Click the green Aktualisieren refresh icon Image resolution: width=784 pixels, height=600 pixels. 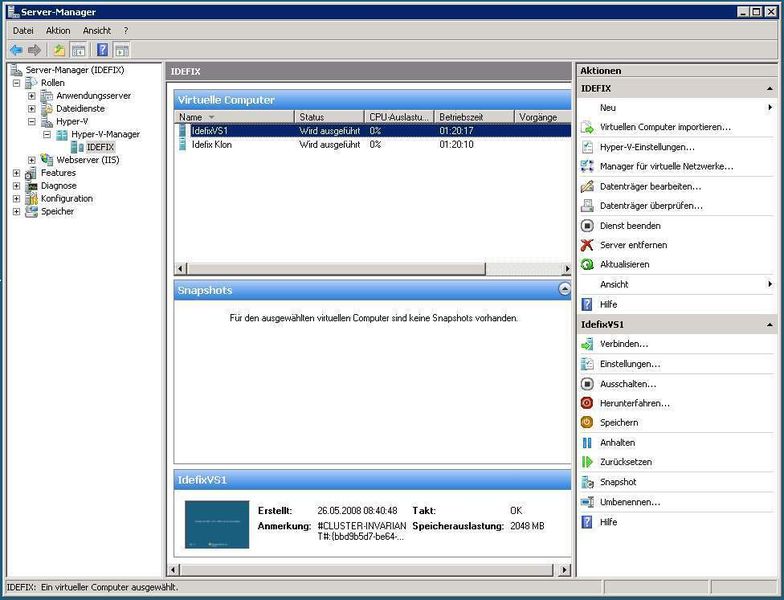pyautogui.click(x=587, y=264)
